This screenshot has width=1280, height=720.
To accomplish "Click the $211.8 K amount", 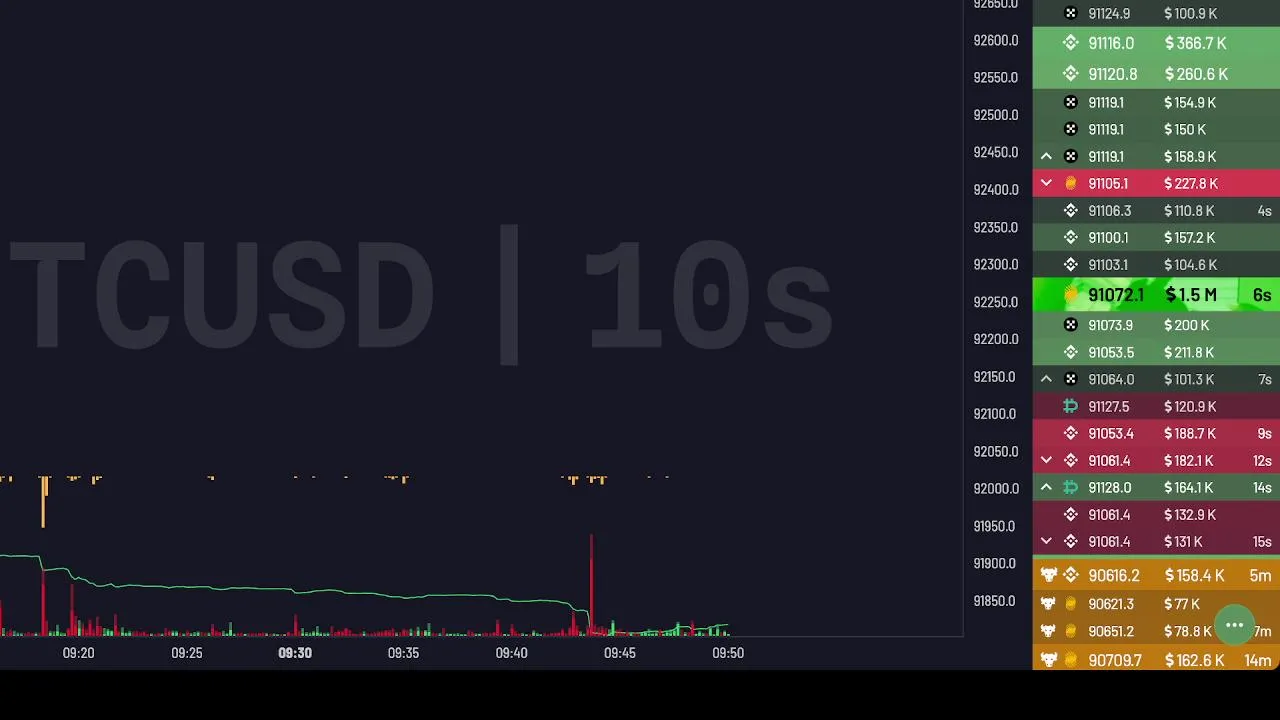I will (x=1189, y=353).
